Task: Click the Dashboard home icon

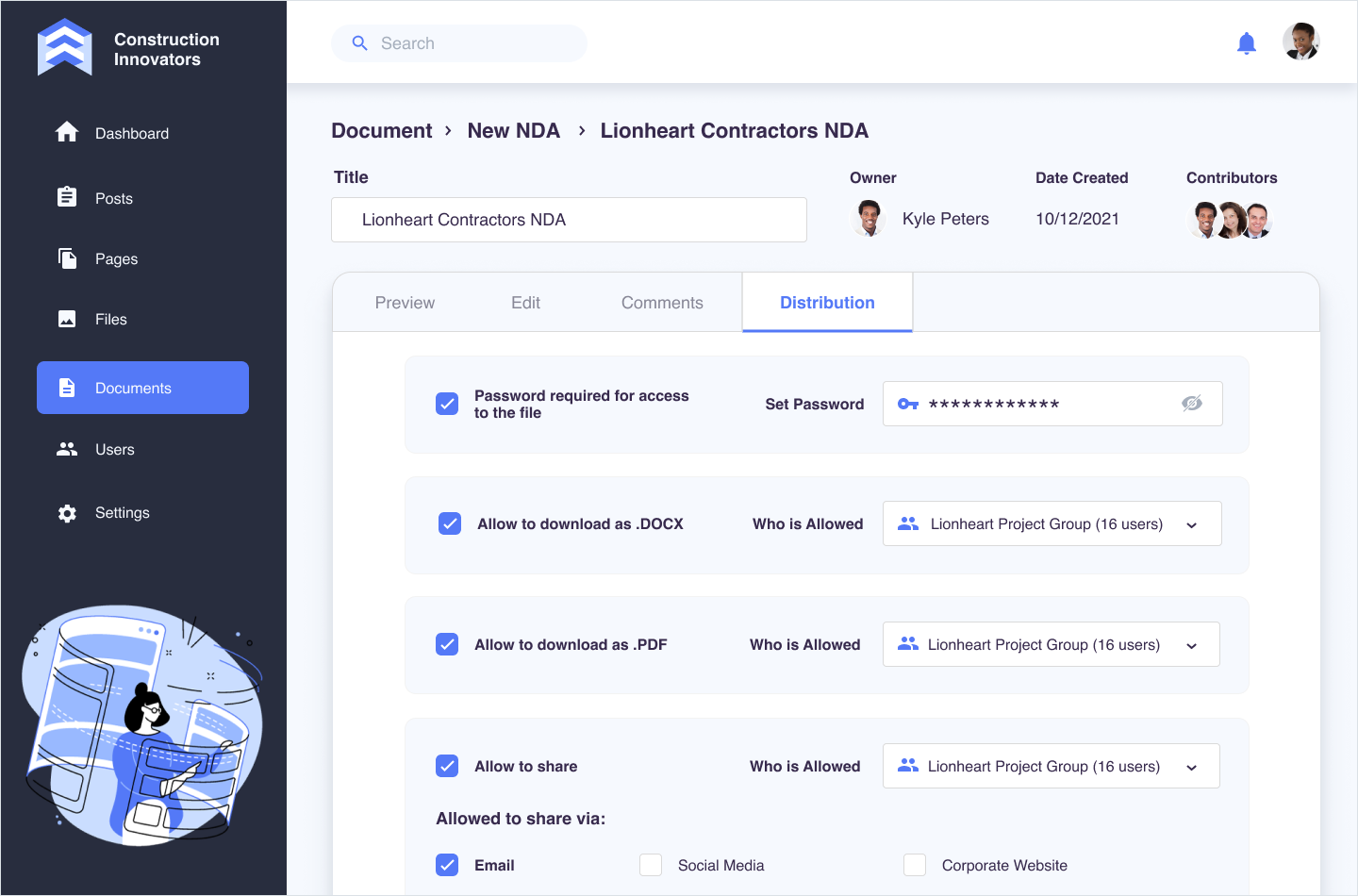Action: click(x=67, y=132)
